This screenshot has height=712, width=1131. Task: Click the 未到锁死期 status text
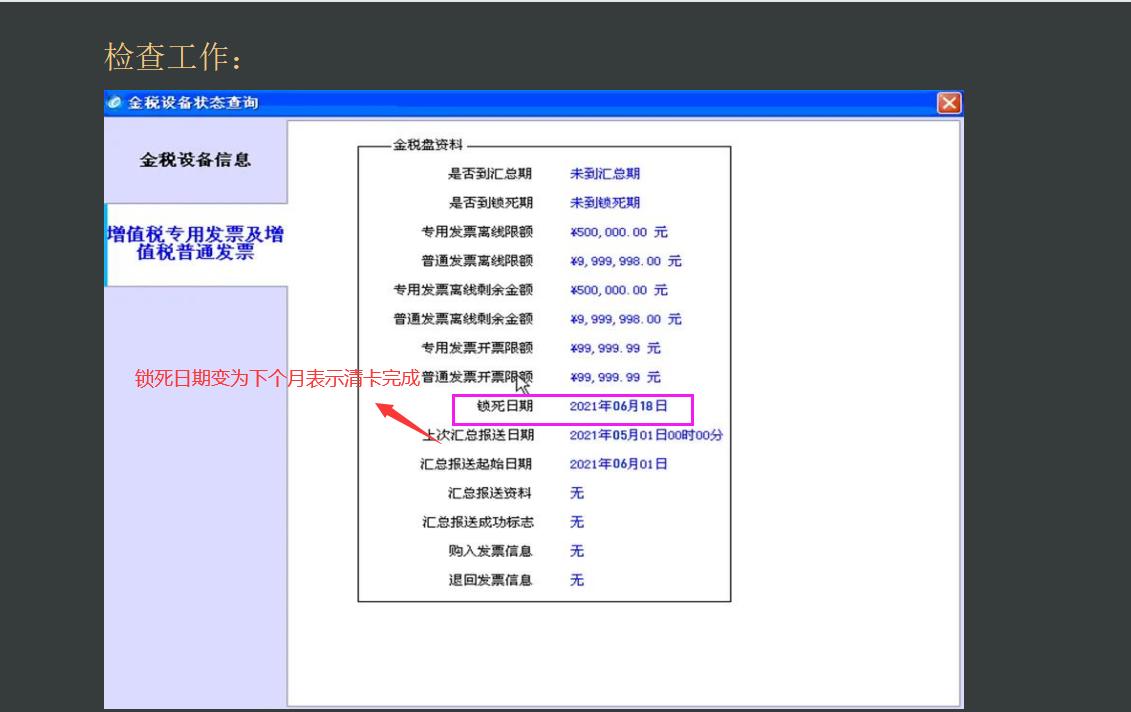604,202
